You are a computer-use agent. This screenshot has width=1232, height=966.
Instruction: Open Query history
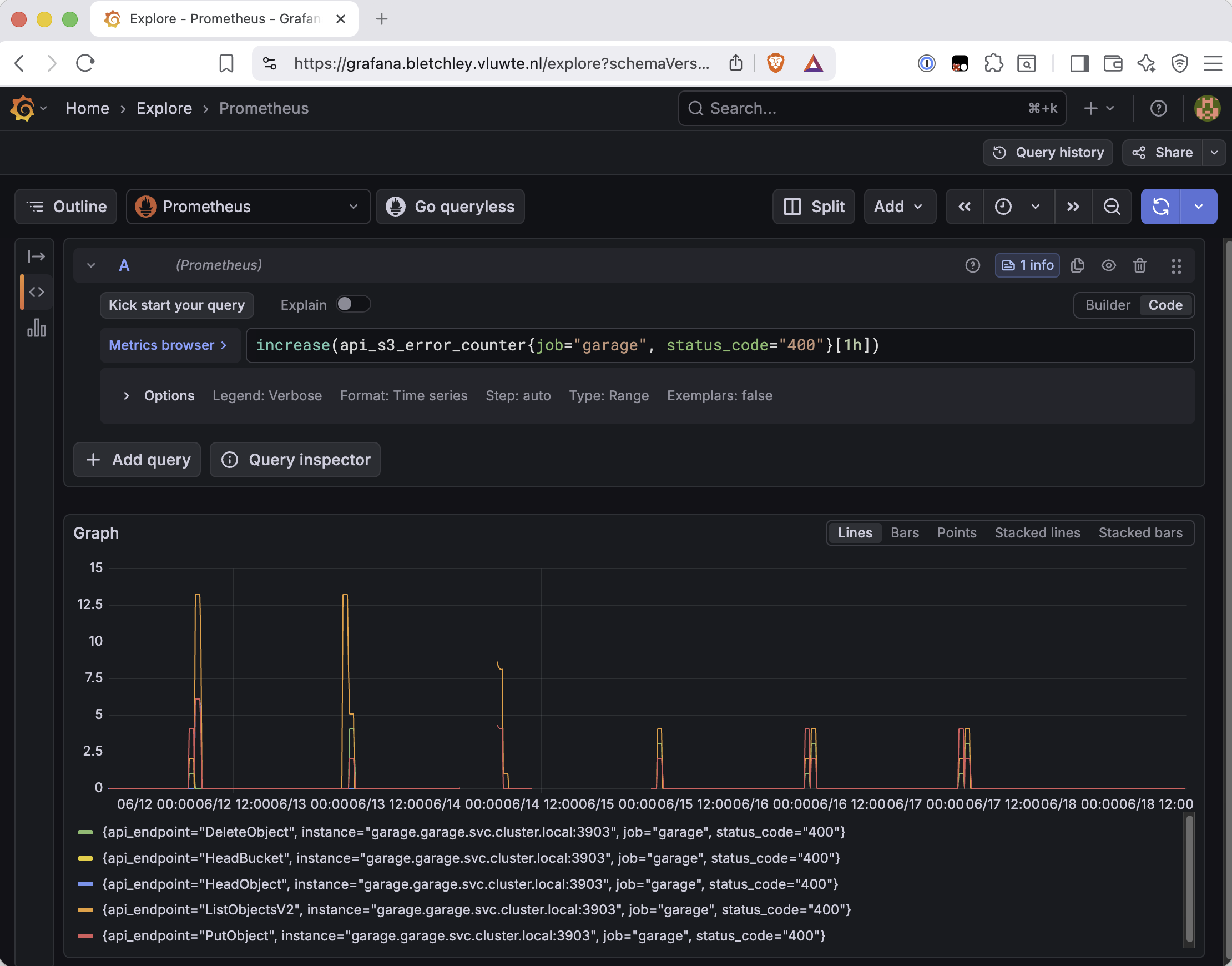[x=1048, y=153]
